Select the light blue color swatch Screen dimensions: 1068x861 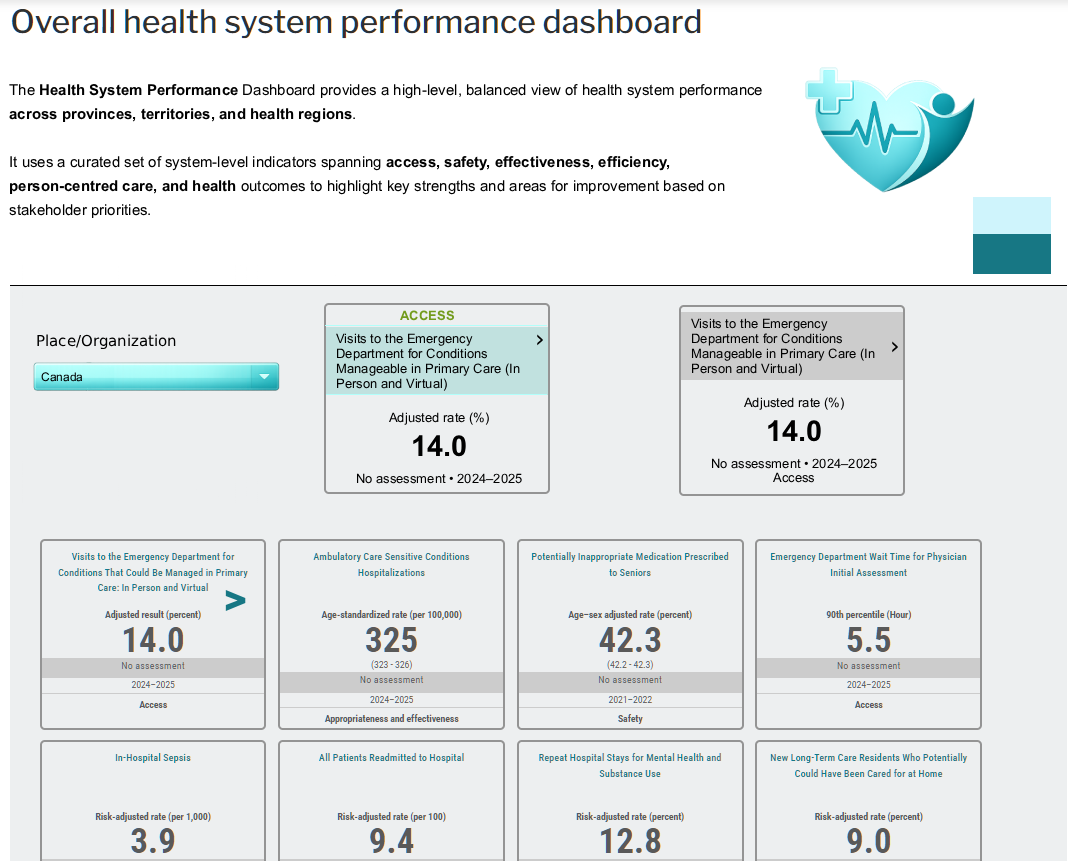pyautogui.click(x=1011, y=215)
